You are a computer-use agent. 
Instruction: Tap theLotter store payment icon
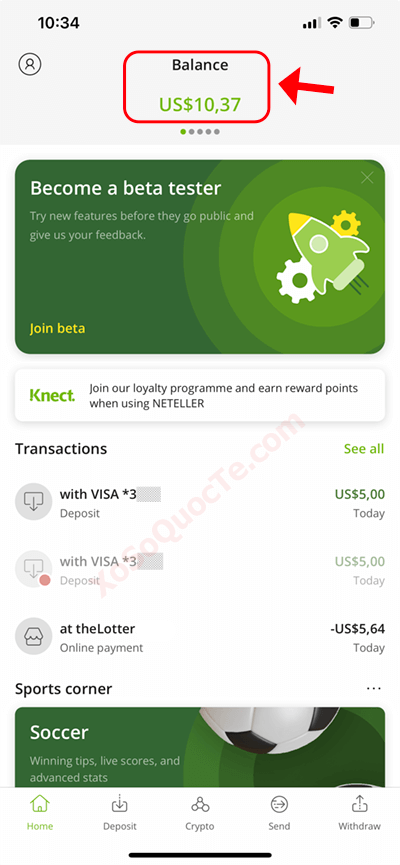click(x=33, y=636)
